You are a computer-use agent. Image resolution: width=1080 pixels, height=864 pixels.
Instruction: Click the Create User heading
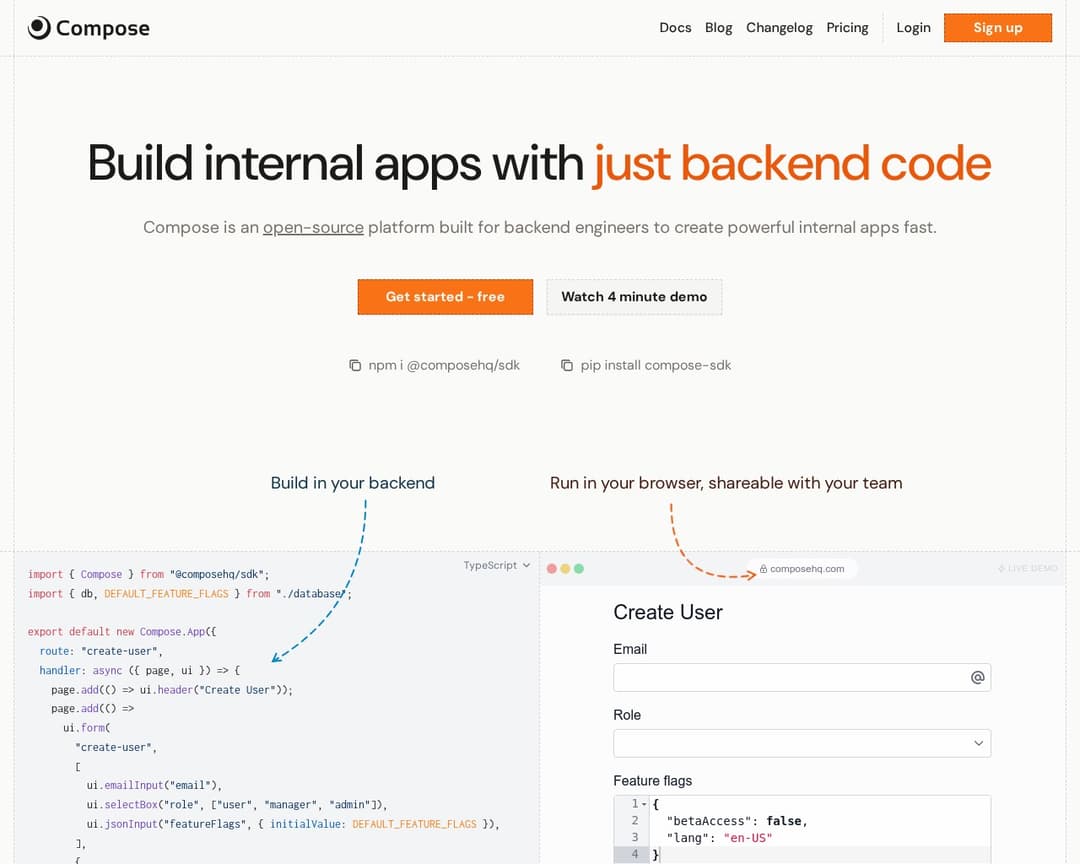[x=667, y=613]
